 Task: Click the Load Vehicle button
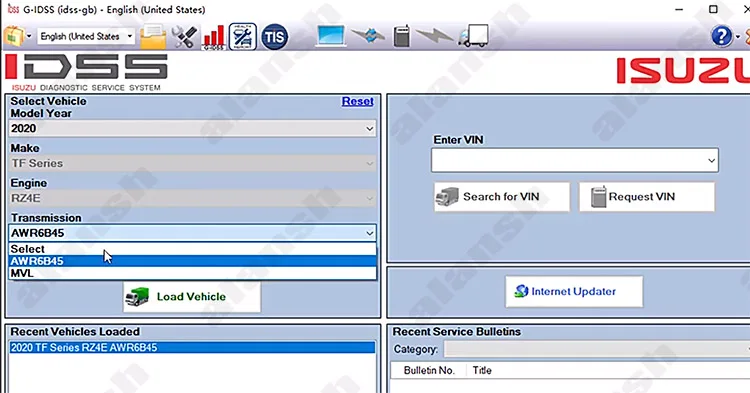[192, 296]
